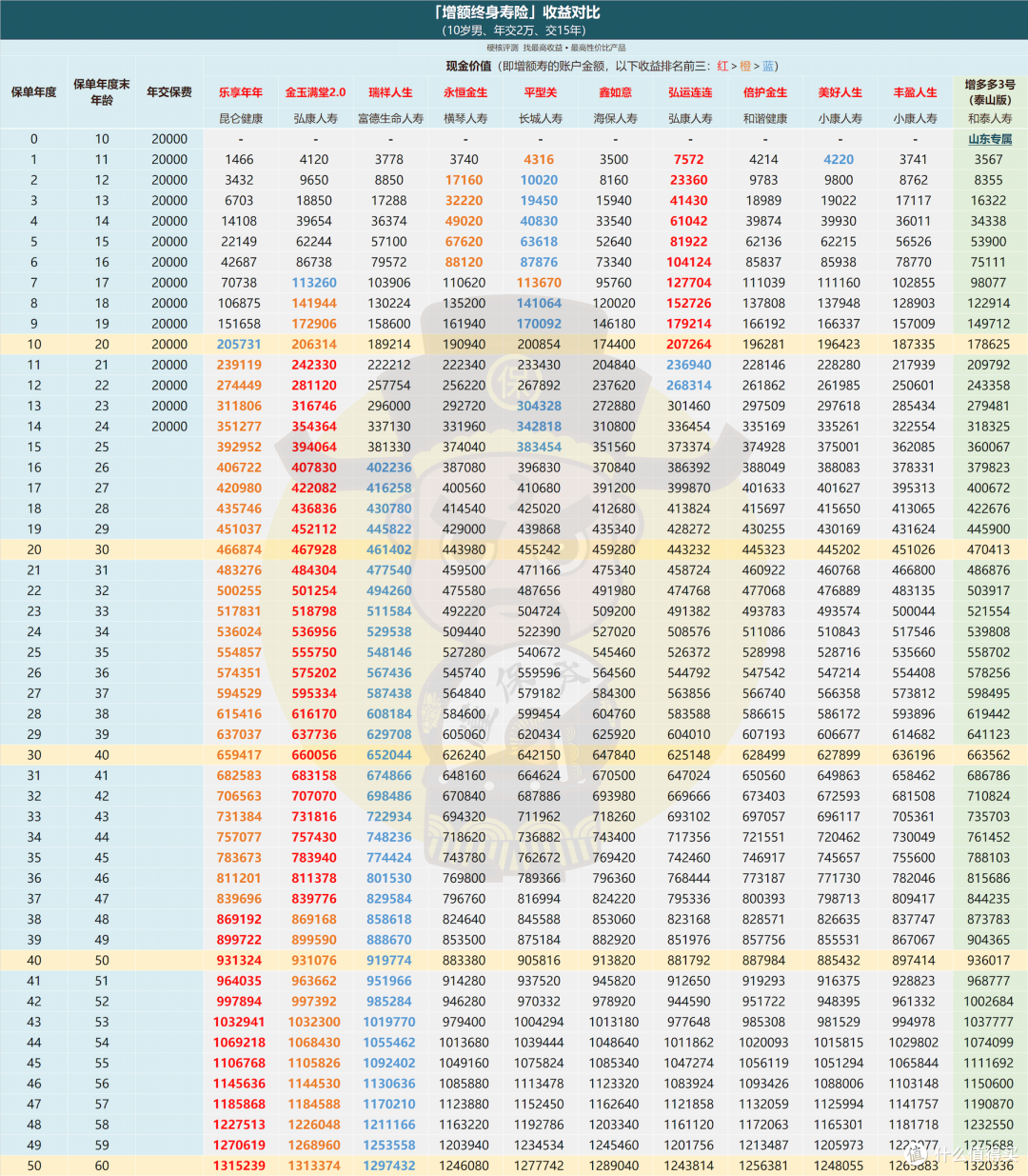Click the 昆仑健康 insurer name
Viewport: 1028px width, 1176px height.
[x=241, y=119]
